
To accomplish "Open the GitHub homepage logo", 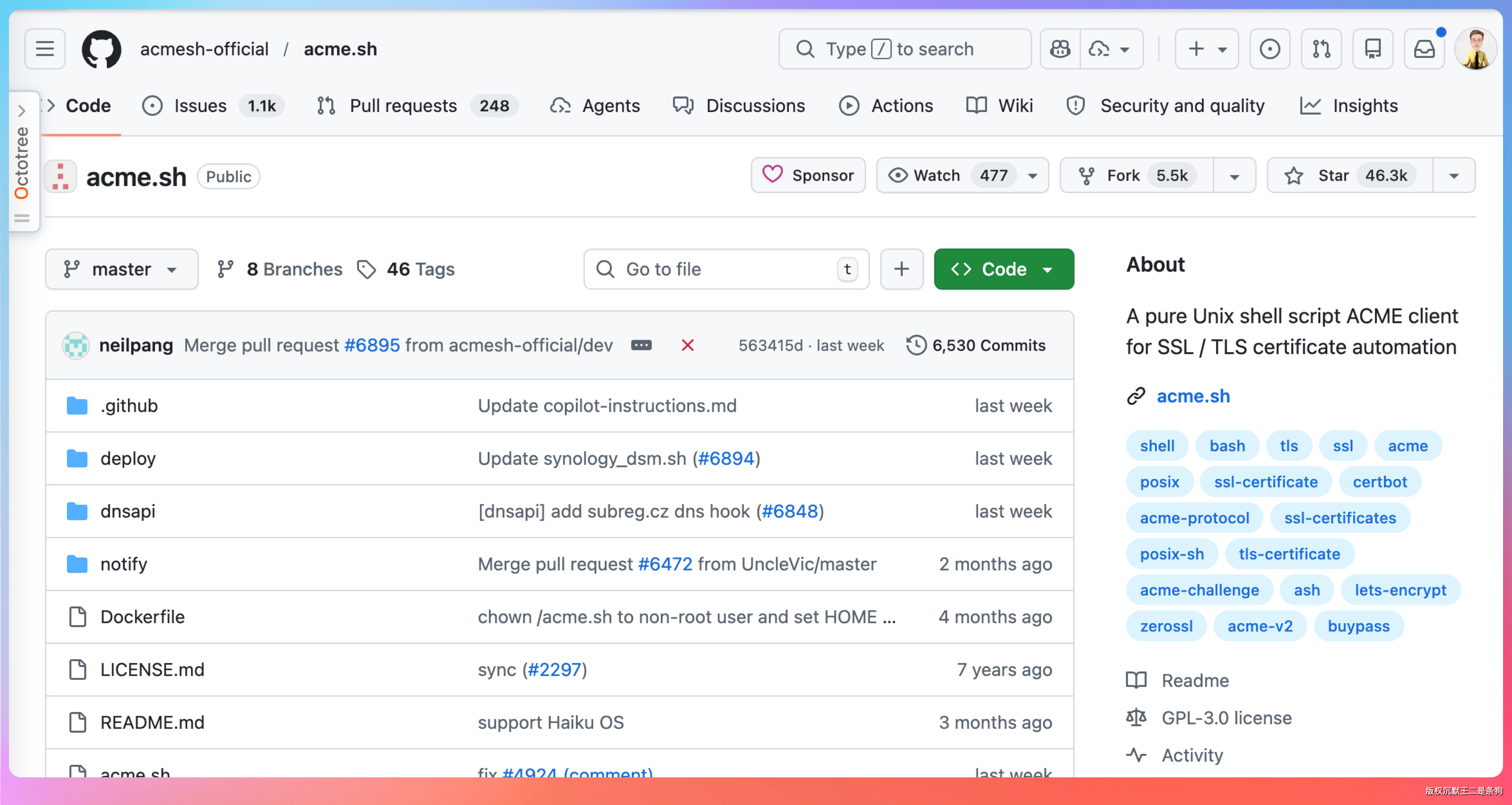I will click(101, 49).
